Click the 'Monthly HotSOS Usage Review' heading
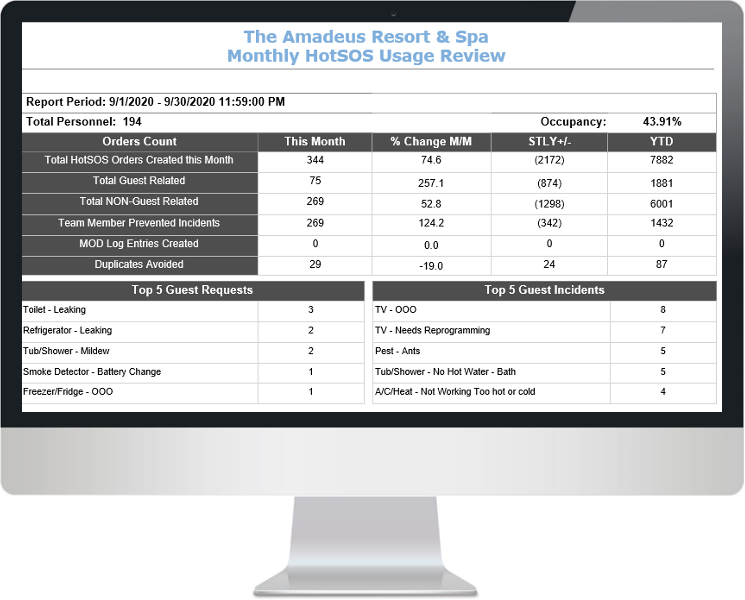Viewport: 745px width, 600px height. (x=366, y=56)
